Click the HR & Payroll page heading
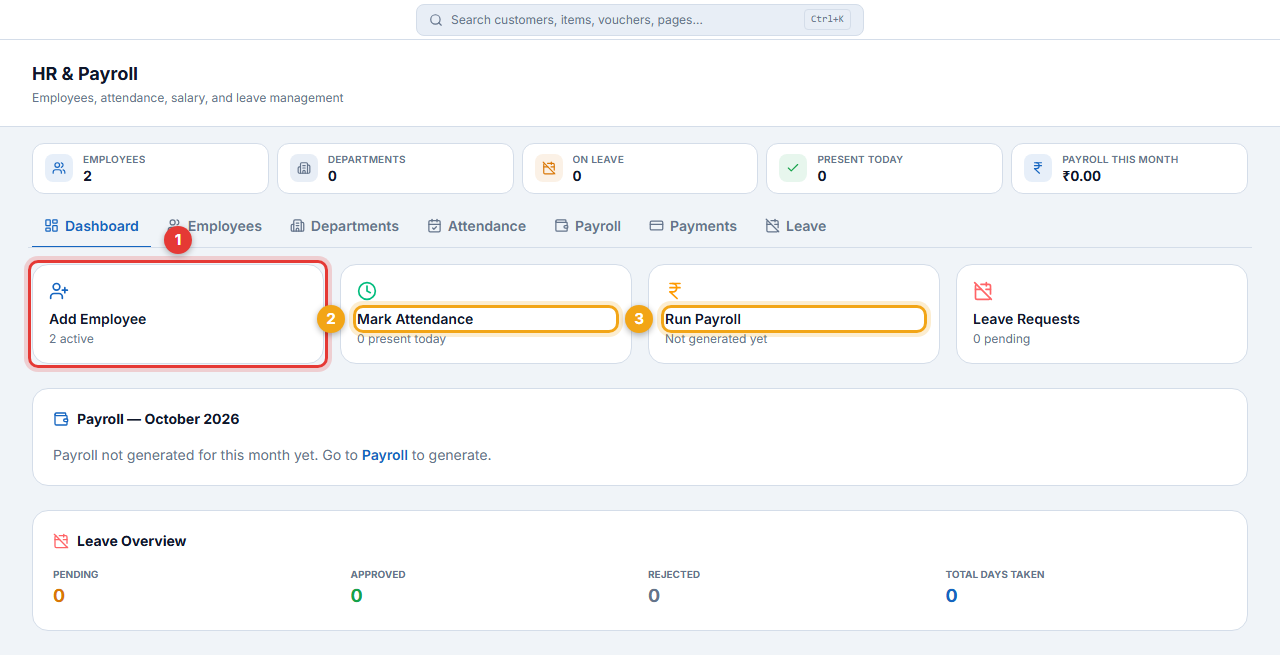Viewport: 1280px width, 655px height. click(x=85, y=74)
